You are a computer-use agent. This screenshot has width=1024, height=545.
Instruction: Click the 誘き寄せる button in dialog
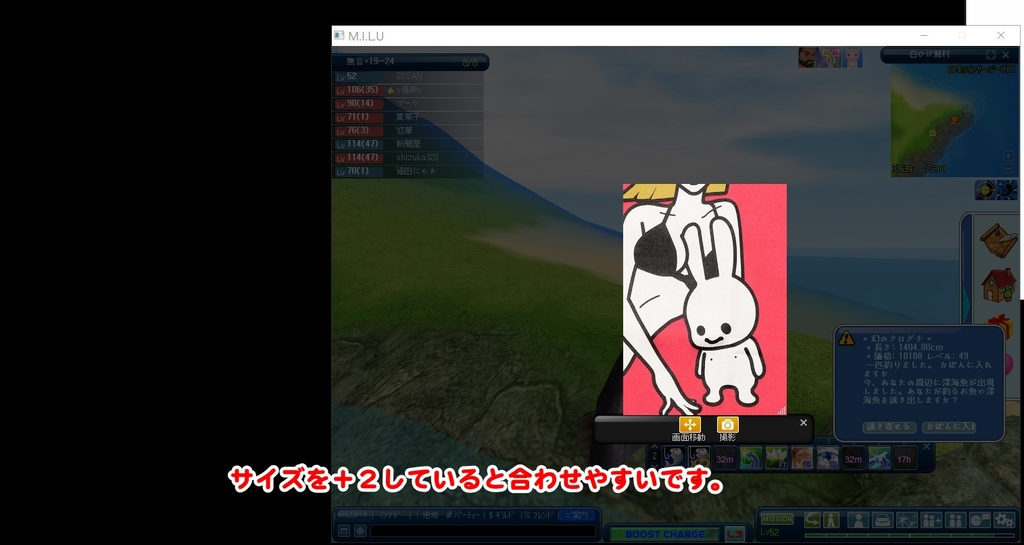tap(888, 427)
